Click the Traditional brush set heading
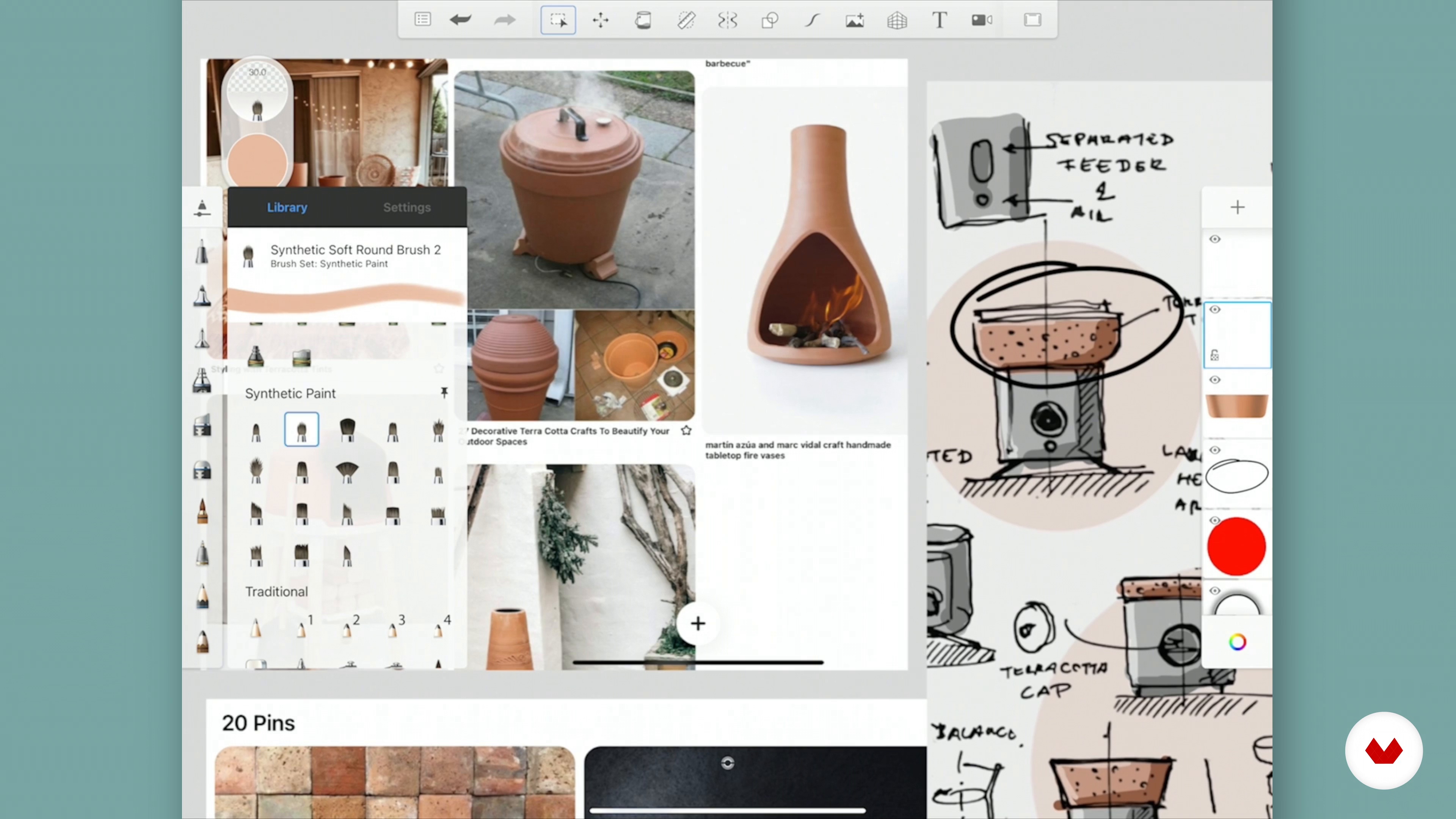 point(276,592)
